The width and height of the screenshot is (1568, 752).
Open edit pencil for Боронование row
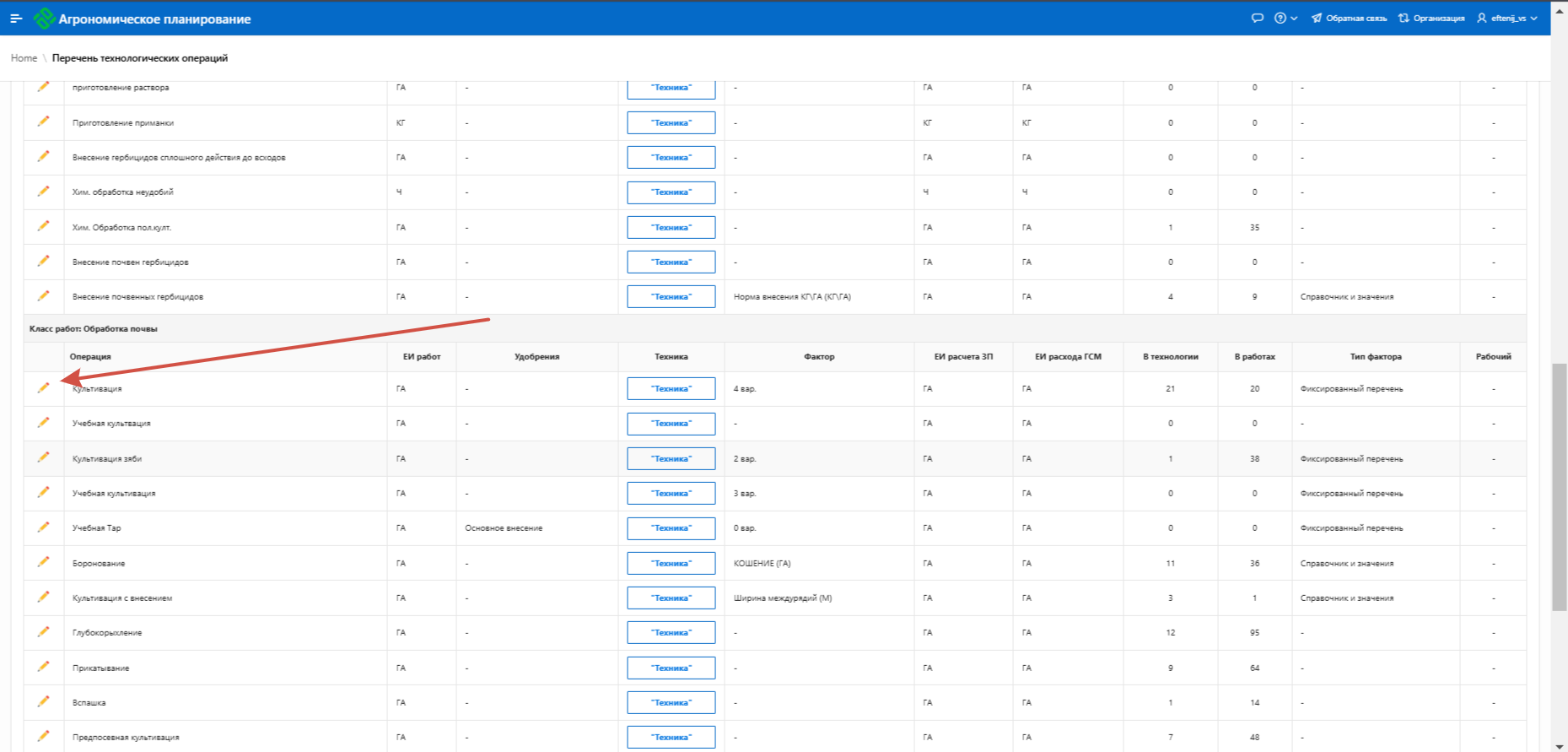point(43,562)
